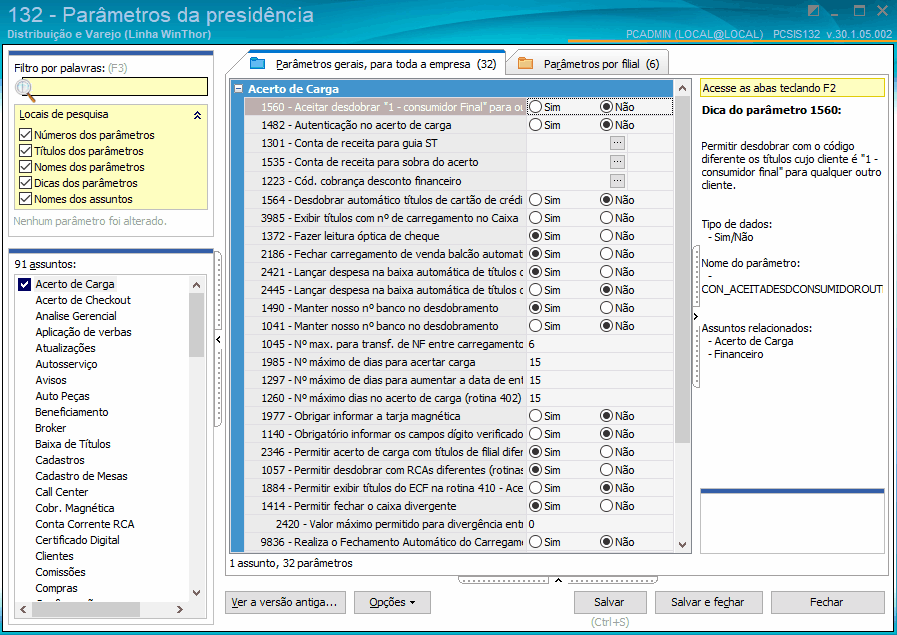Viewport: 897px width, 635px height.
Task: Select Call Center subject
Action: coord(62,492)
